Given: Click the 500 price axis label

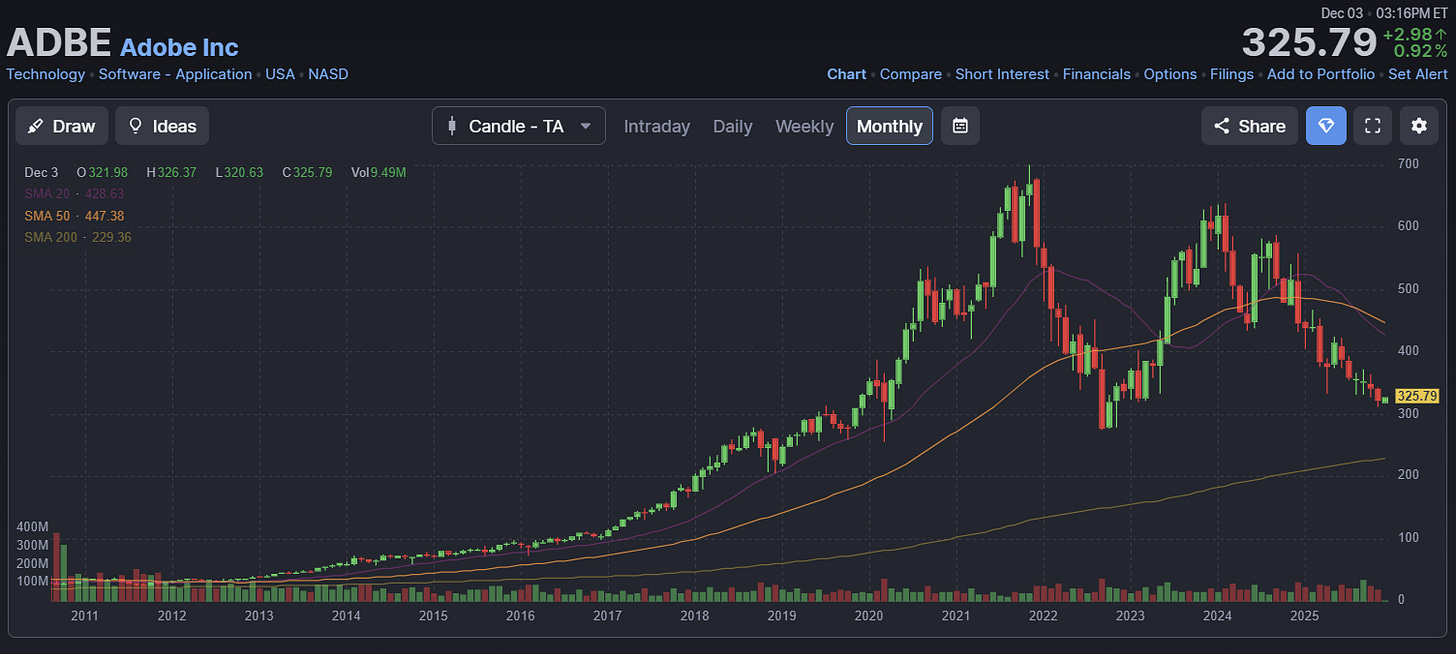Looking at the screenshot, I should (x=1408, y=289).
